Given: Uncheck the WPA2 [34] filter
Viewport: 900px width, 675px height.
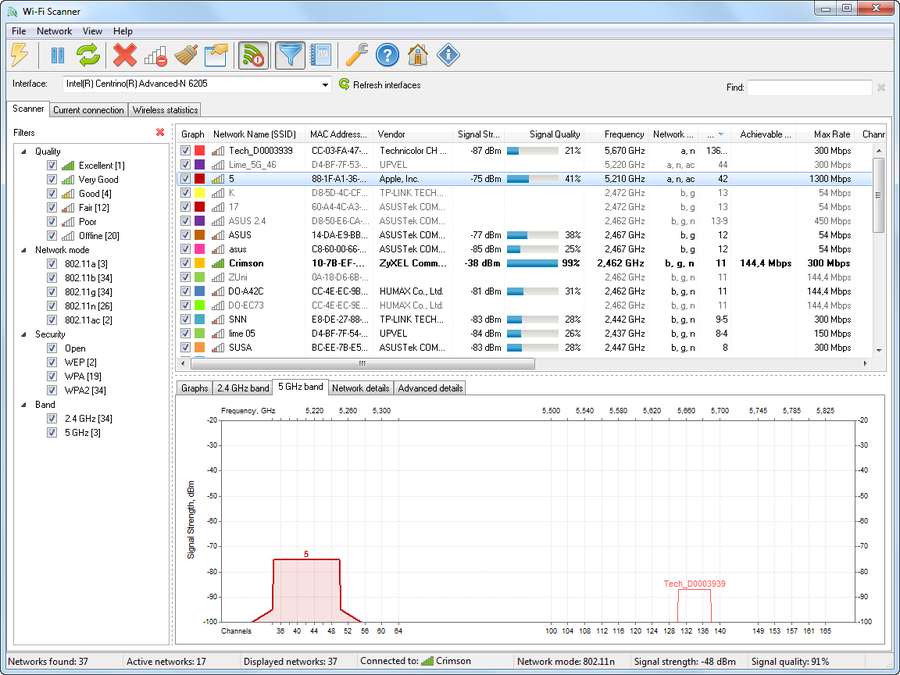Looking at the screenshot, I should [52, 390].
